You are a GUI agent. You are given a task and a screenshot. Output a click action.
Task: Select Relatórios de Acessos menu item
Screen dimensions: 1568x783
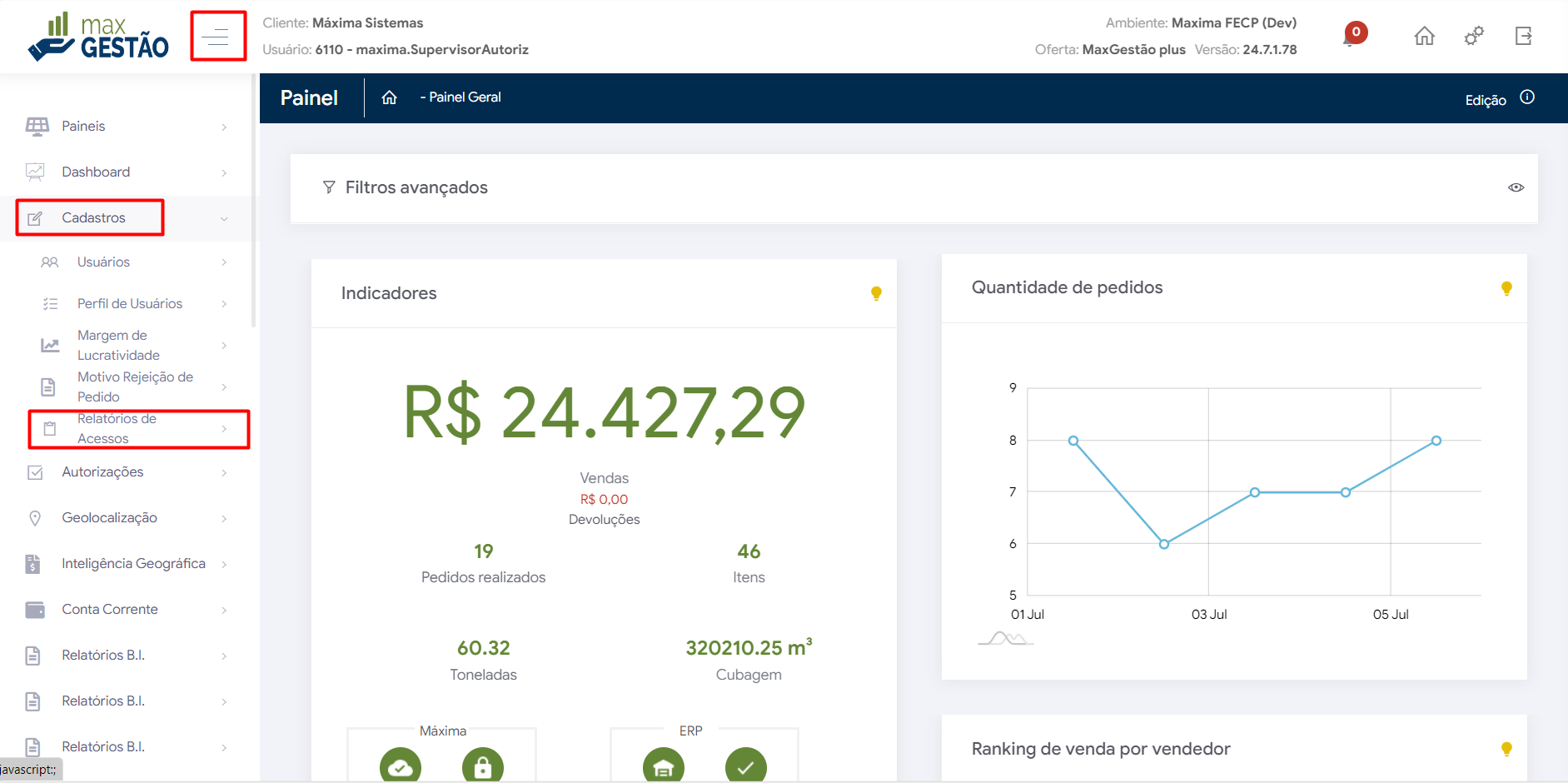117,428
